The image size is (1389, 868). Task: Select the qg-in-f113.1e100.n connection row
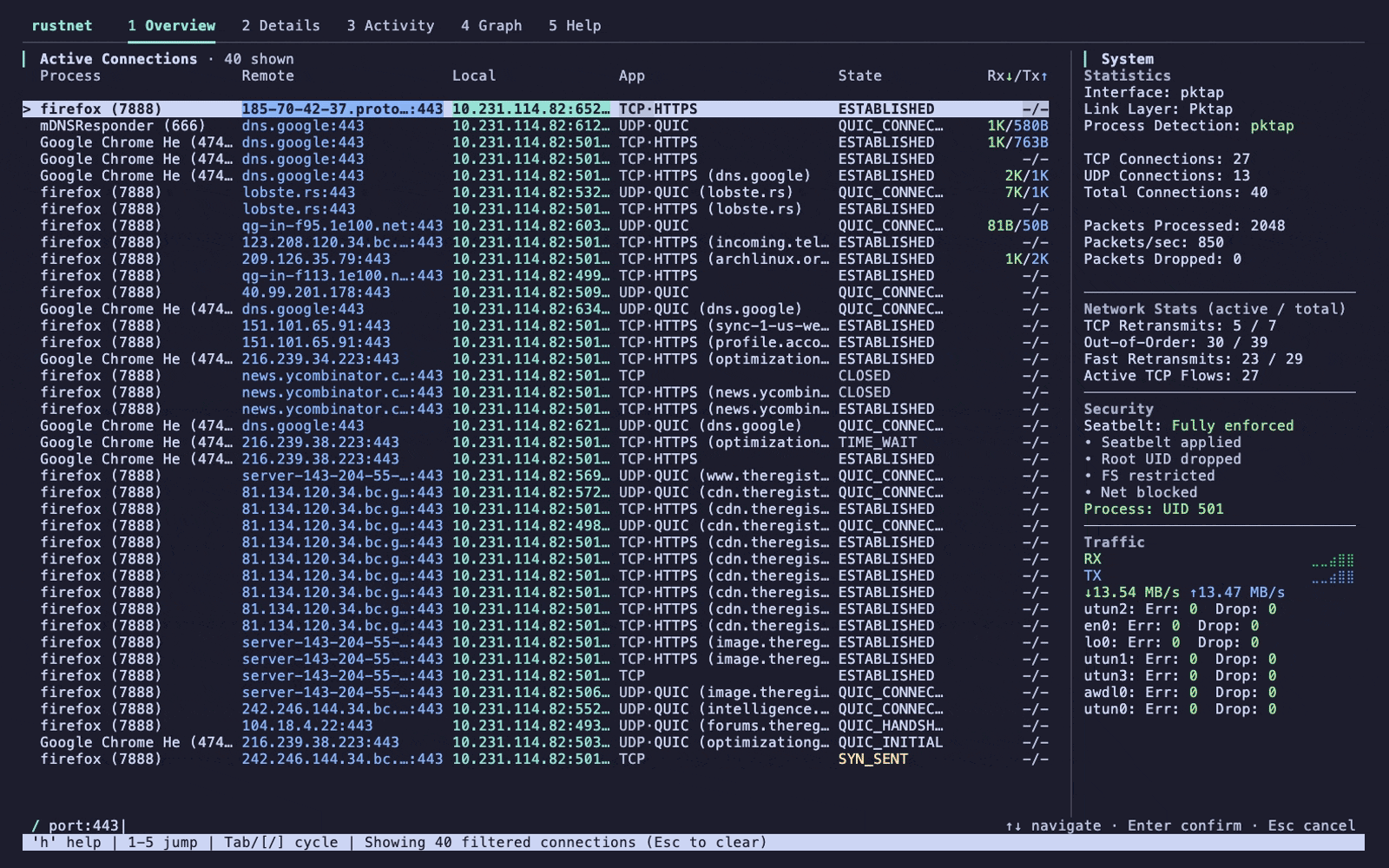(x=536, y=276)
